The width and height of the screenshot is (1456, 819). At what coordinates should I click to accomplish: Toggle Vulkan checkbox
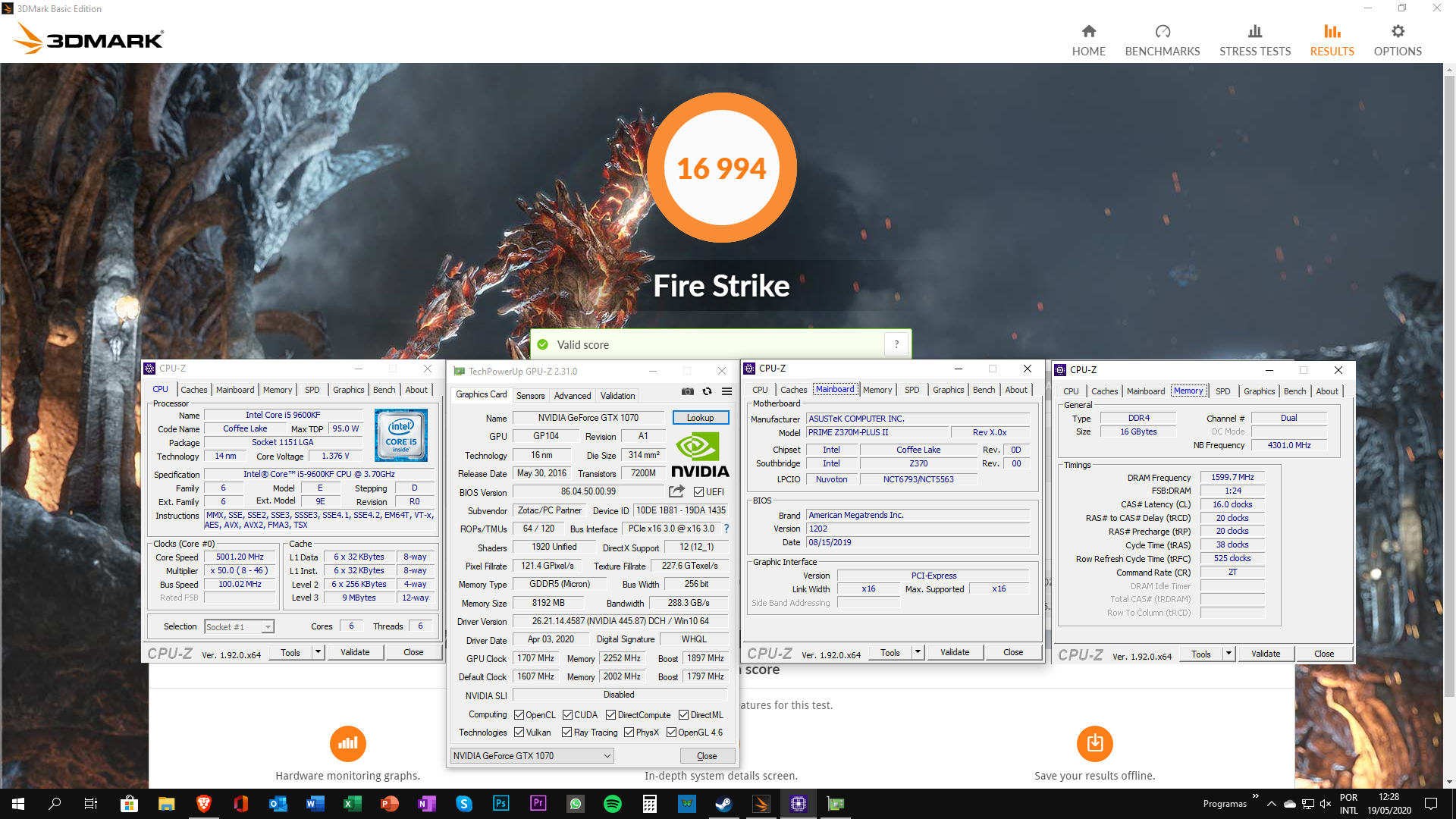point(519,733)
